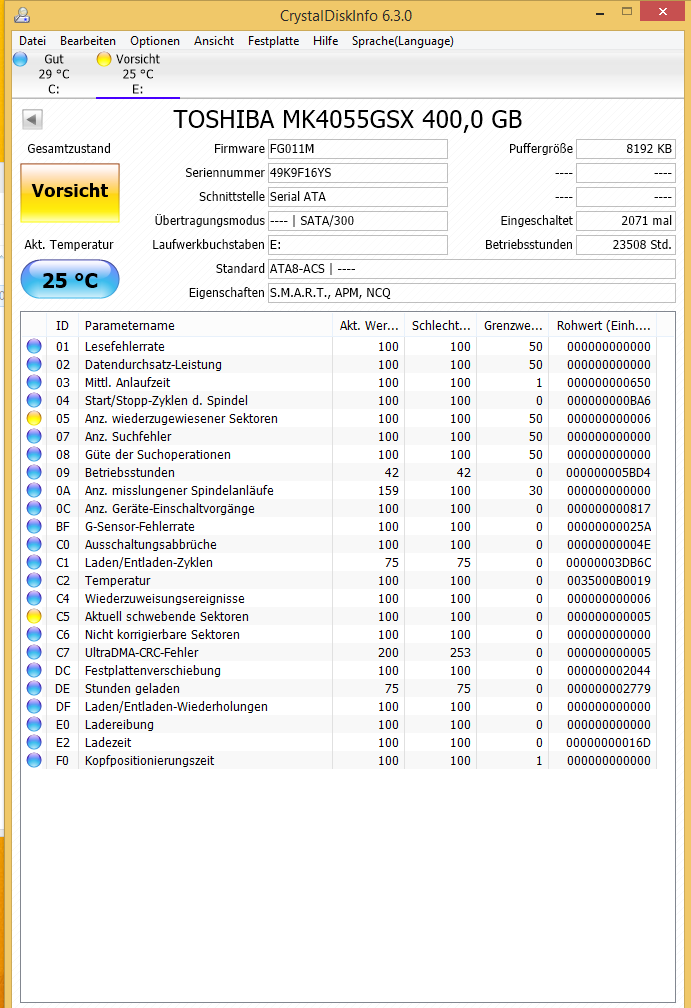The height and width of the screenshot is (1008, 691).
Task: Click the Schlecht... column header
Action: 440,326
